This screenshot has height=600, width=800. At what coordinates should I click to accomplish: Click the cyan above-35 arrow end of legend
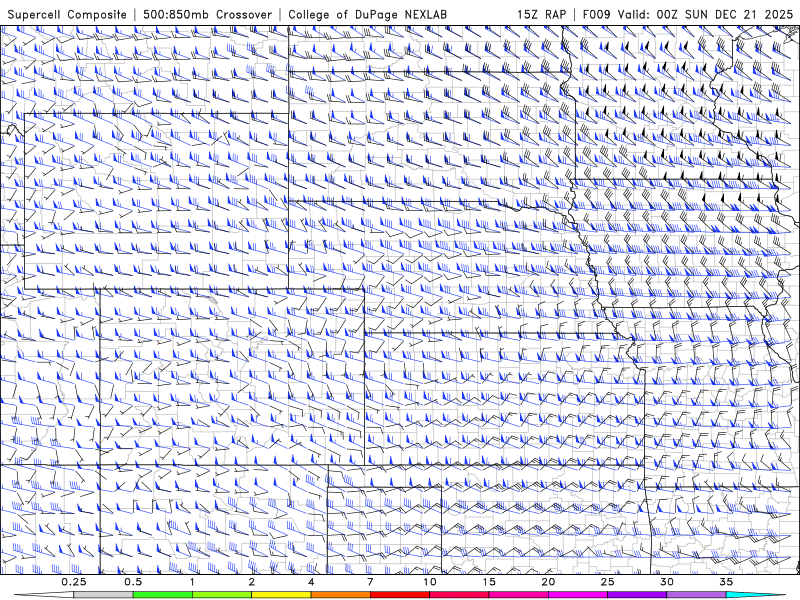(x=755, y=595)
